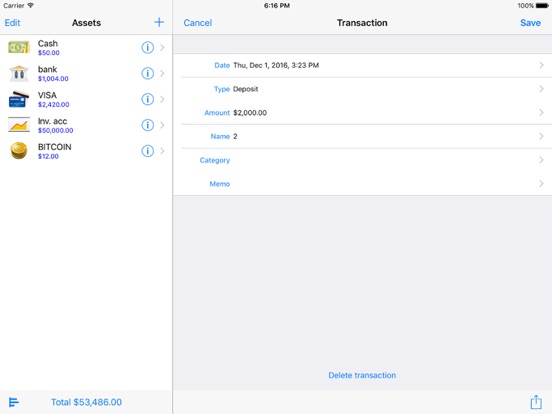
Task: Expand BITCOIN account chevron
Action: [x=162, y=151]
